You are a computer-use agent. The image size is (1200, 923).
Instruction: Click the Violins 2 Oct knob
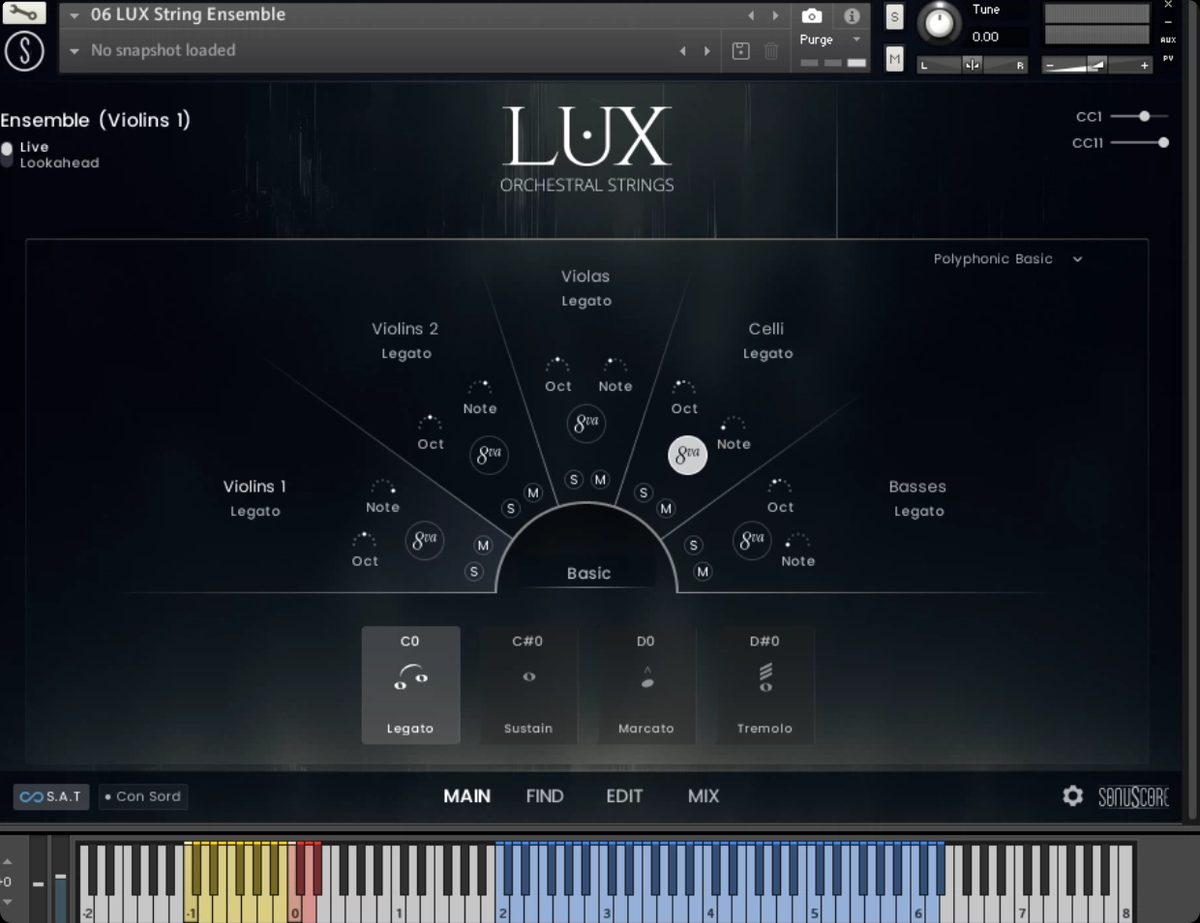tap(430, 425)
